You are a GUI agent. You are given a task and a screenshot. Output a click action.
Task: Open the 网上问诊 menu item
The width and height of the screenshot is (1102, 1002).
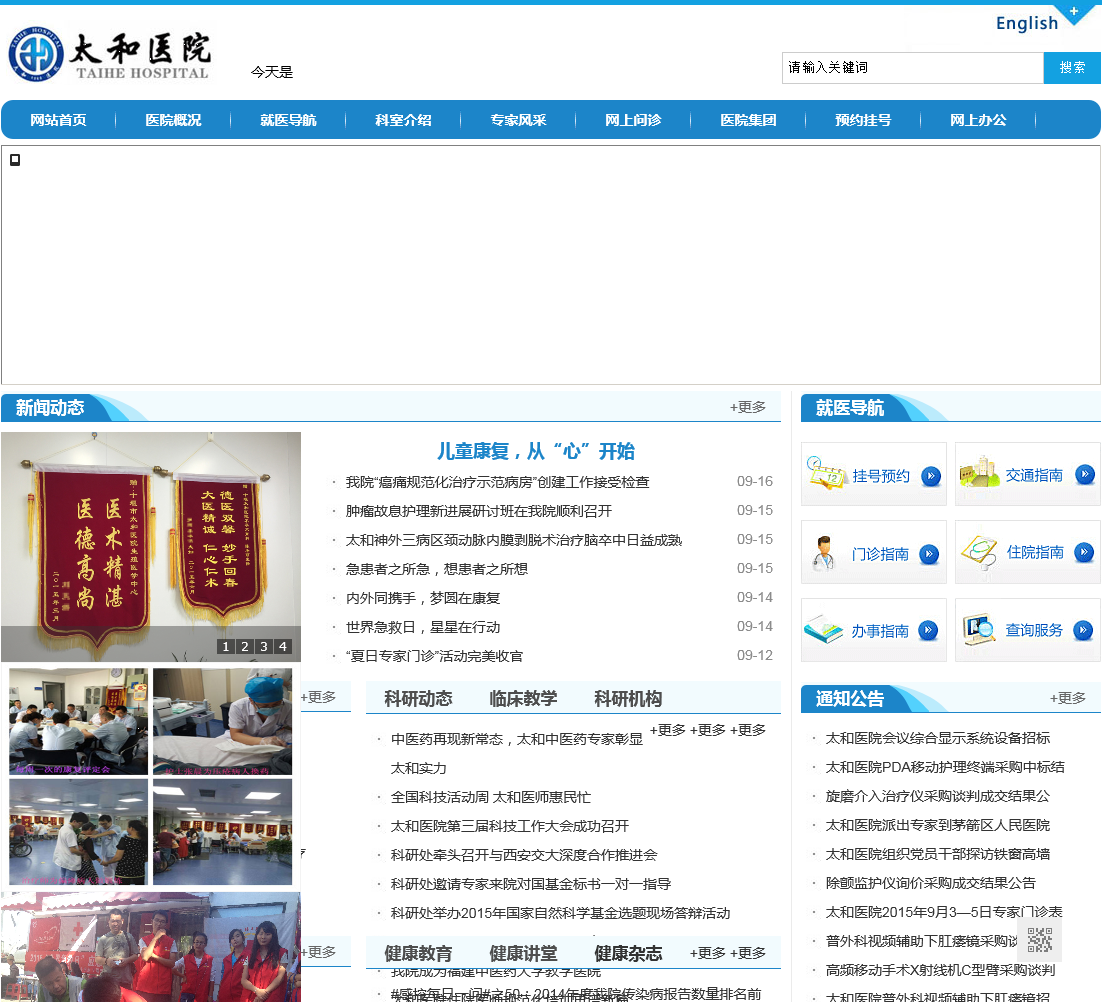(x=633, y=120)
